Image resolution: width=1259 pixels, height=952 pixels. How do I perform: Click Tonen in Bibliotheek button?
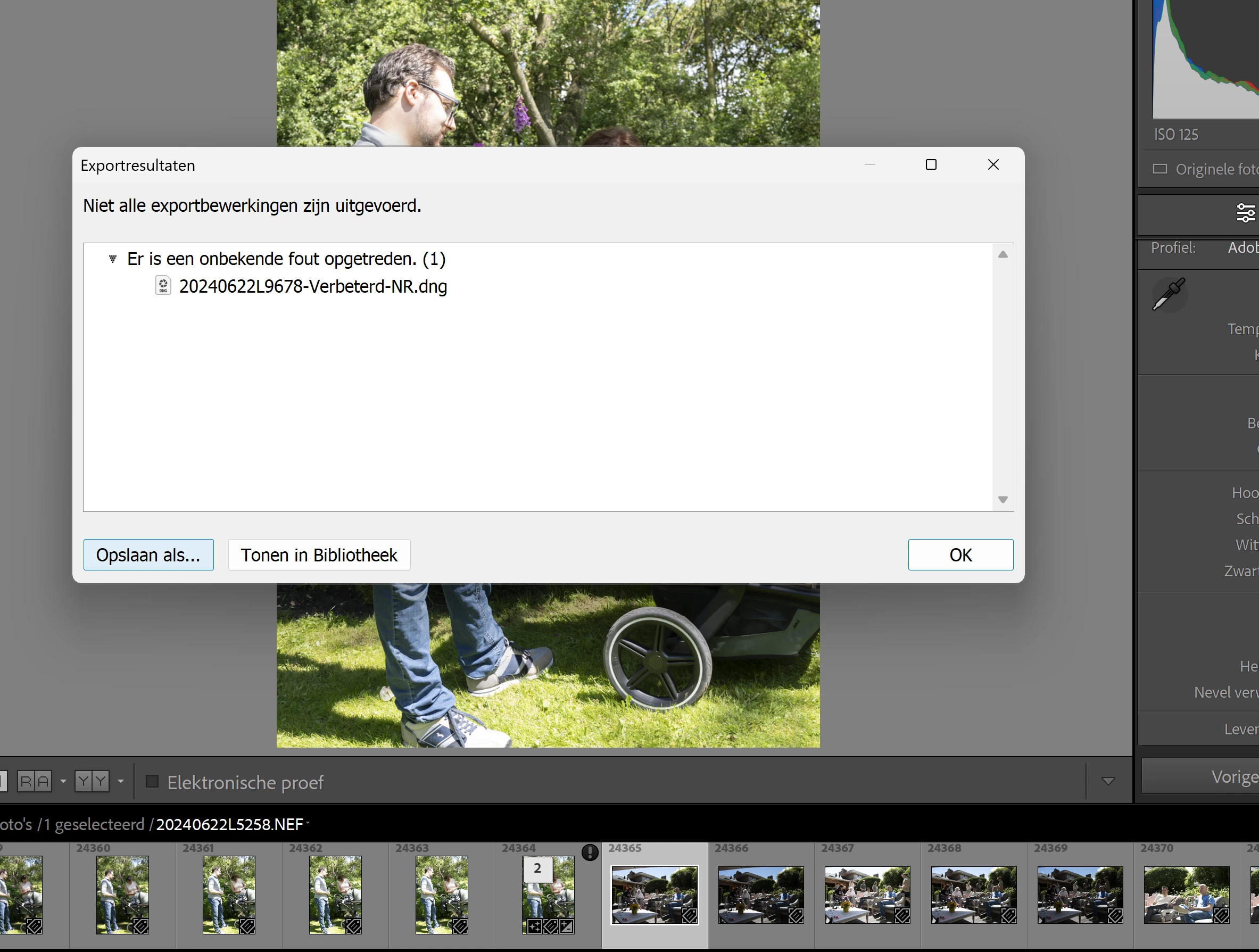pyautogui.click(x=319, y=555)
